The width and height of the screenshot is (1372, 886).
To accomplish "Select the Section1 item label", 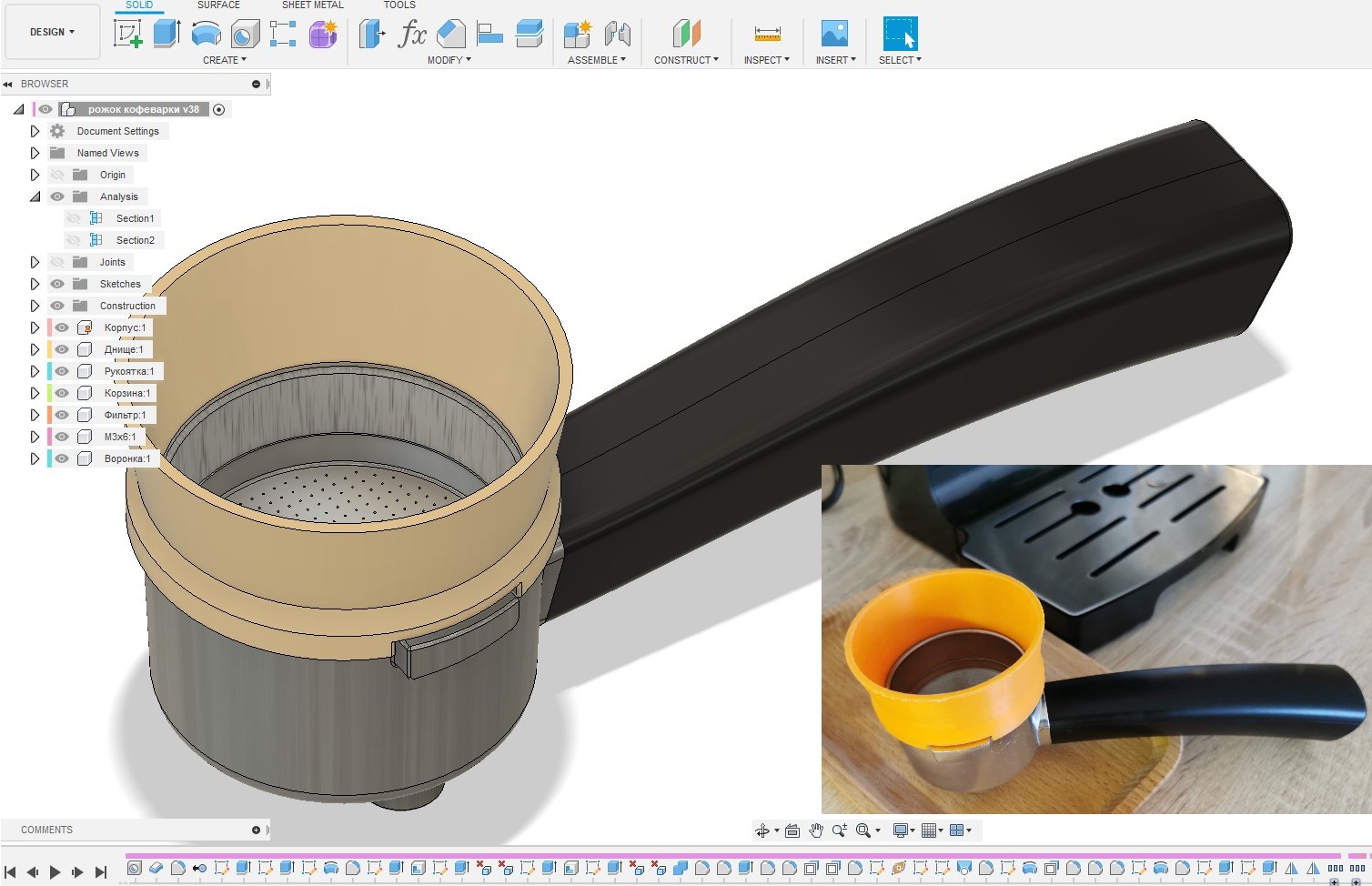I will 135,218.
